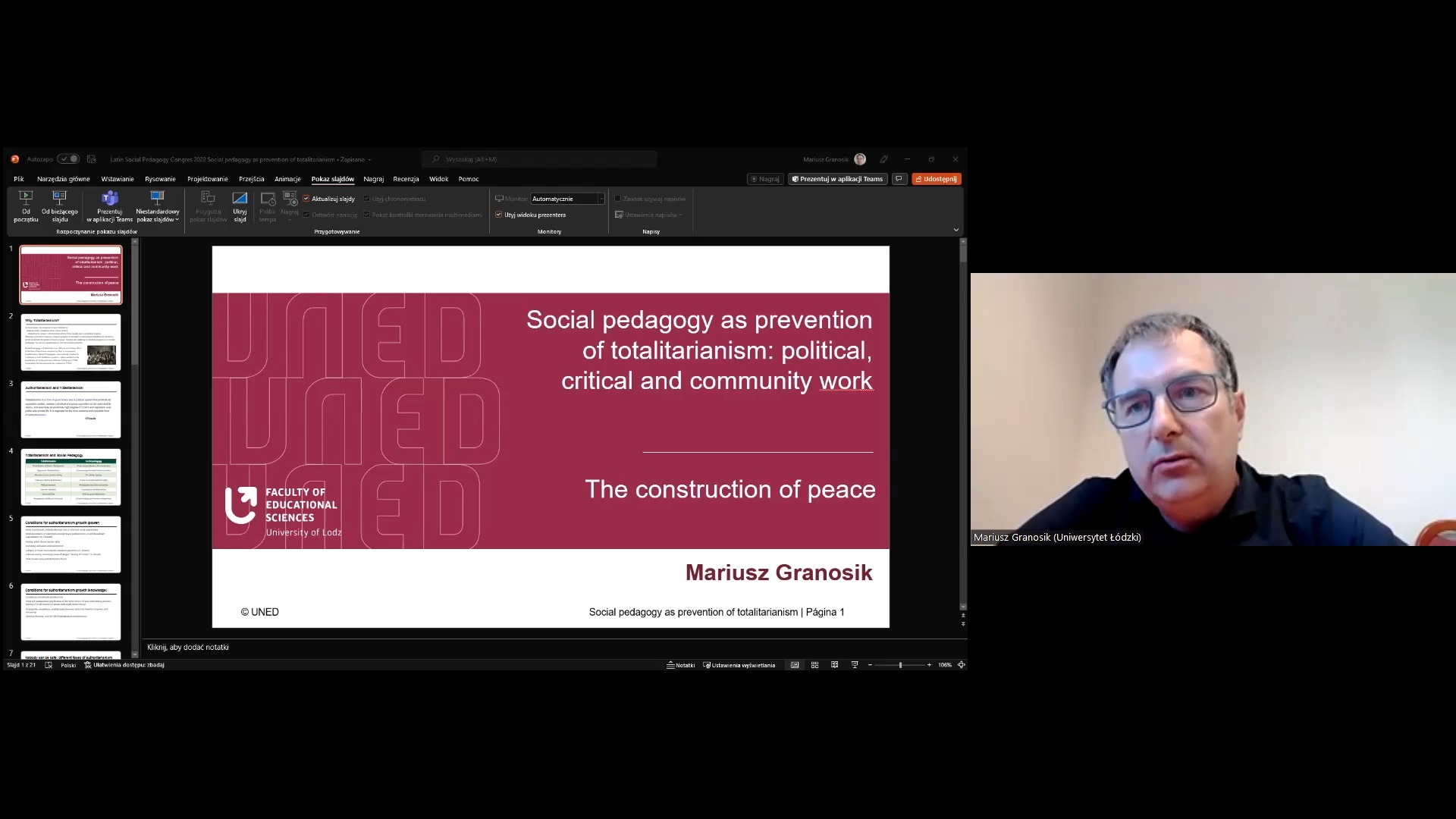Open Narzędzia główne tab

[64, 179]
